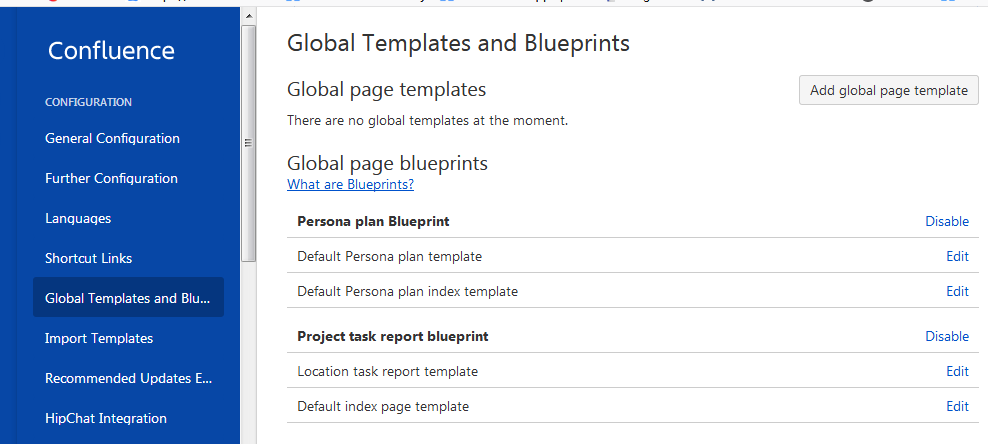The height and width of the screenshot is (444, 988).
Task: Open Further Configuration settings
Action: (x=112, y=178)
